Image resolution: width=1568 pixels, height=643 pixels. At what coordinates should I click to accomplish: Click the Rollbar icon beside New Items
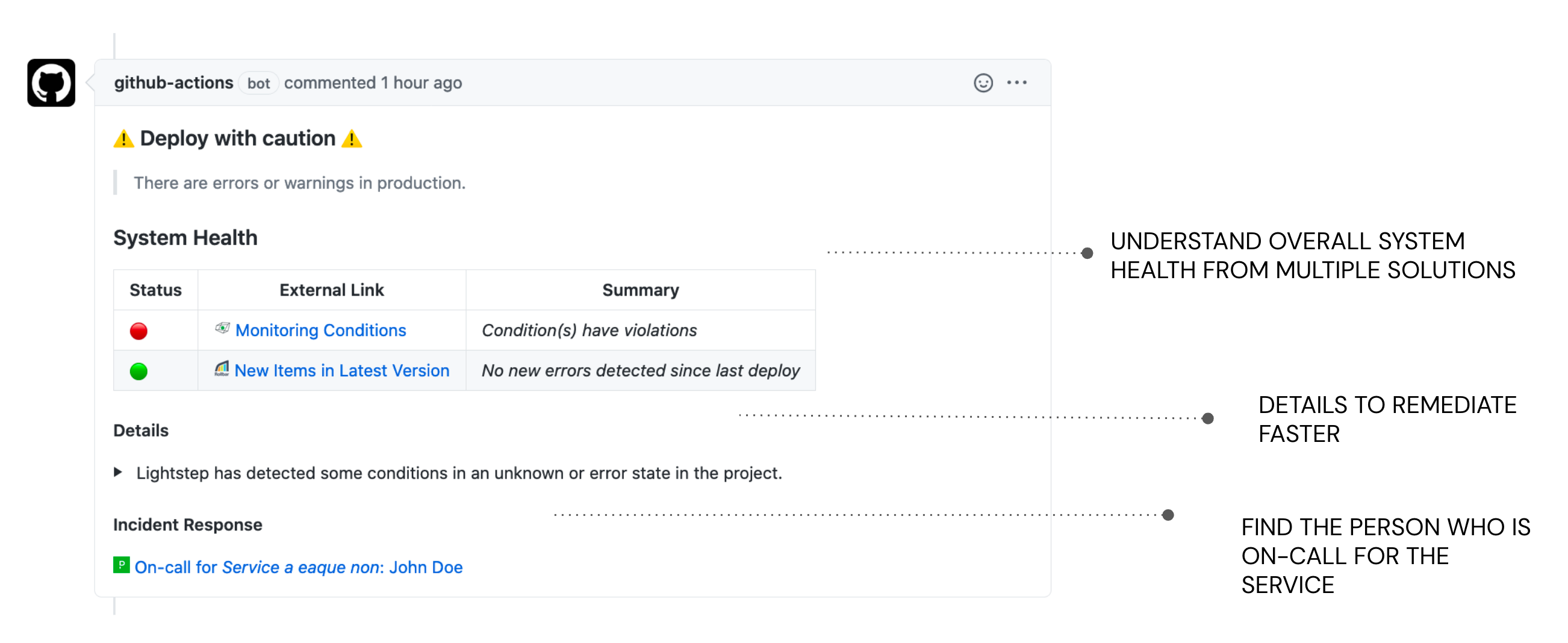click(222, 368)
